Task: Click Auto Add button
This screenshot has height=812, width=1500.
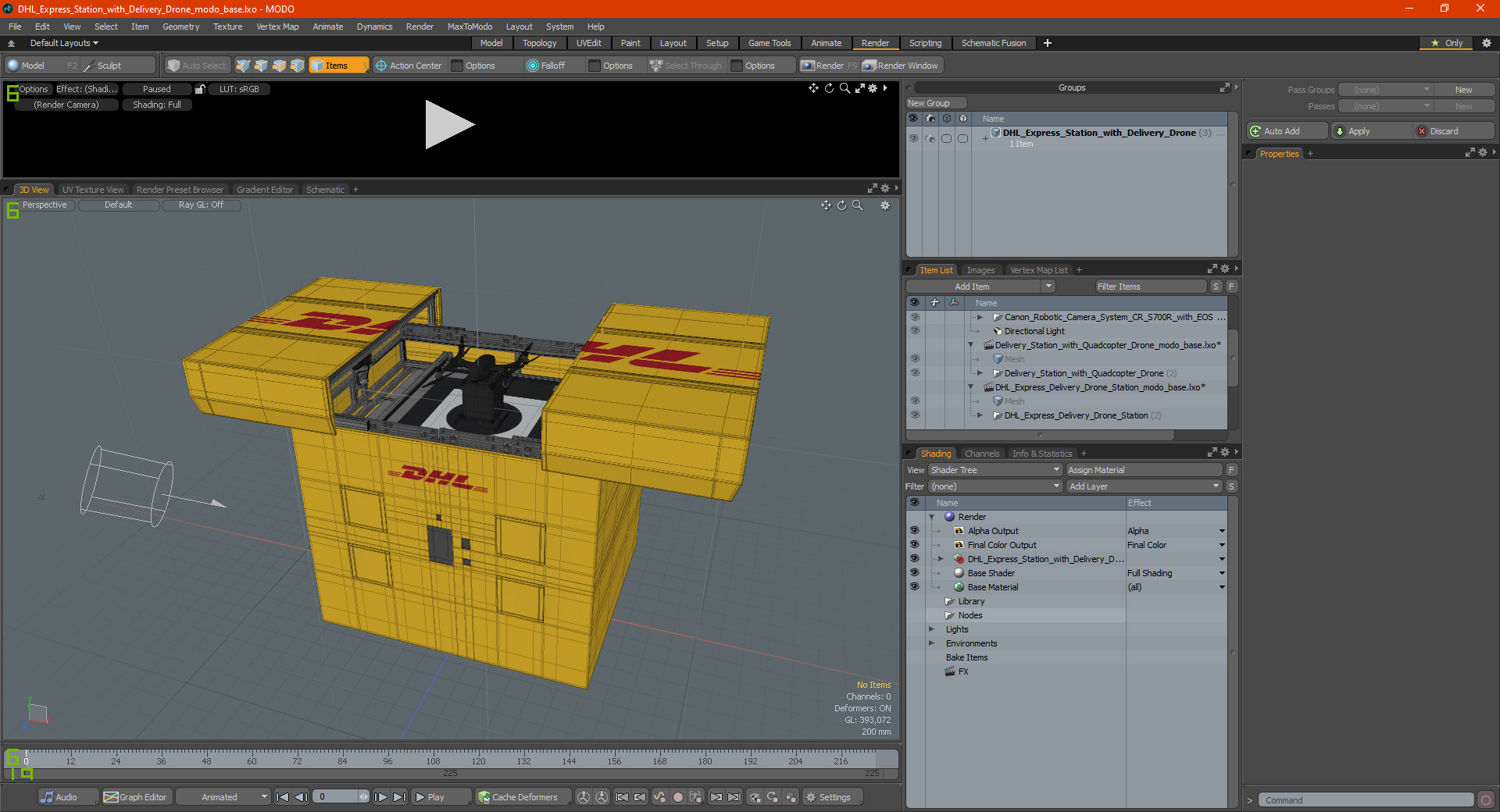Action: click(1287, 131)
